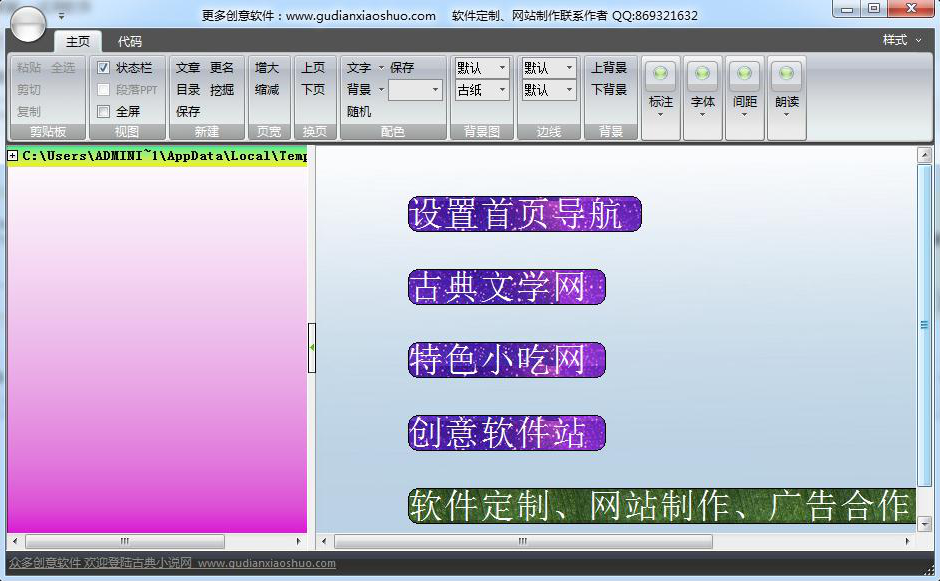
Task: Click the 字体 font icon button
Action: 702,76
